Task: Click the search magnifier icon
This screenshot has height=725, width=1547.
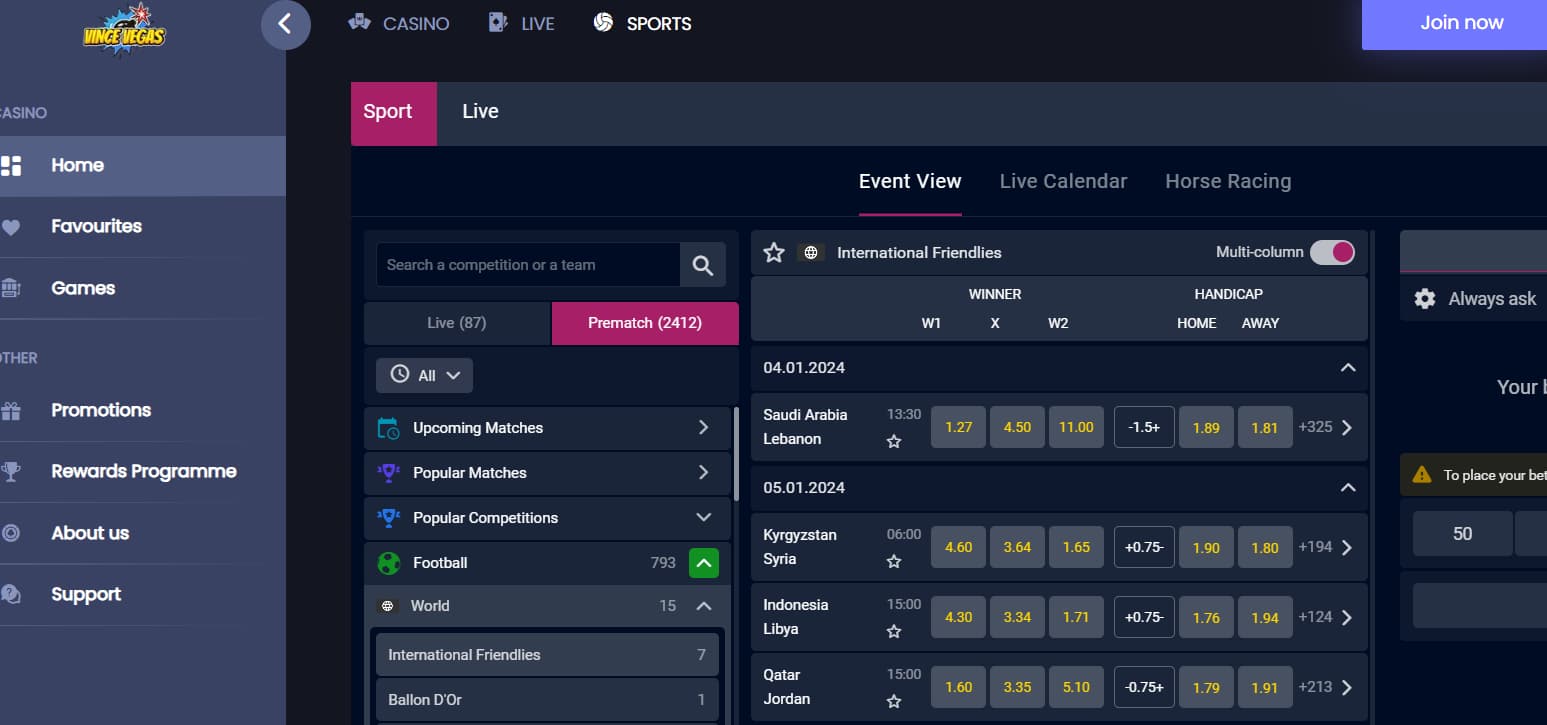Action: [702, 265]
